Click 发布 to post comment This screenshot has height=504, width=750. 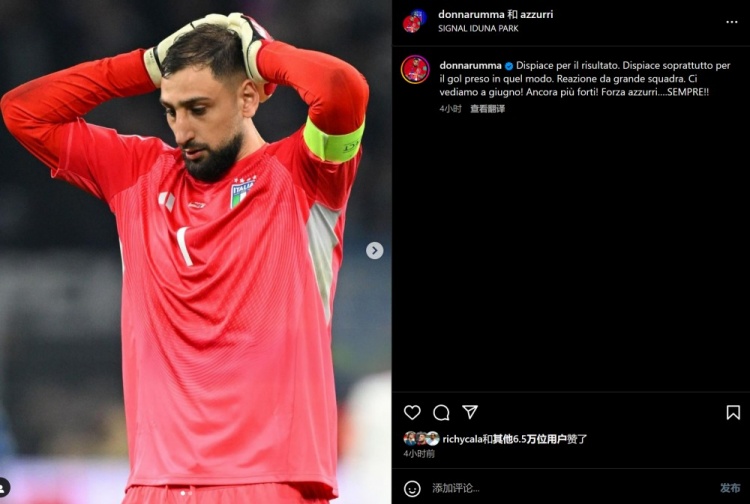click(730, 488)
